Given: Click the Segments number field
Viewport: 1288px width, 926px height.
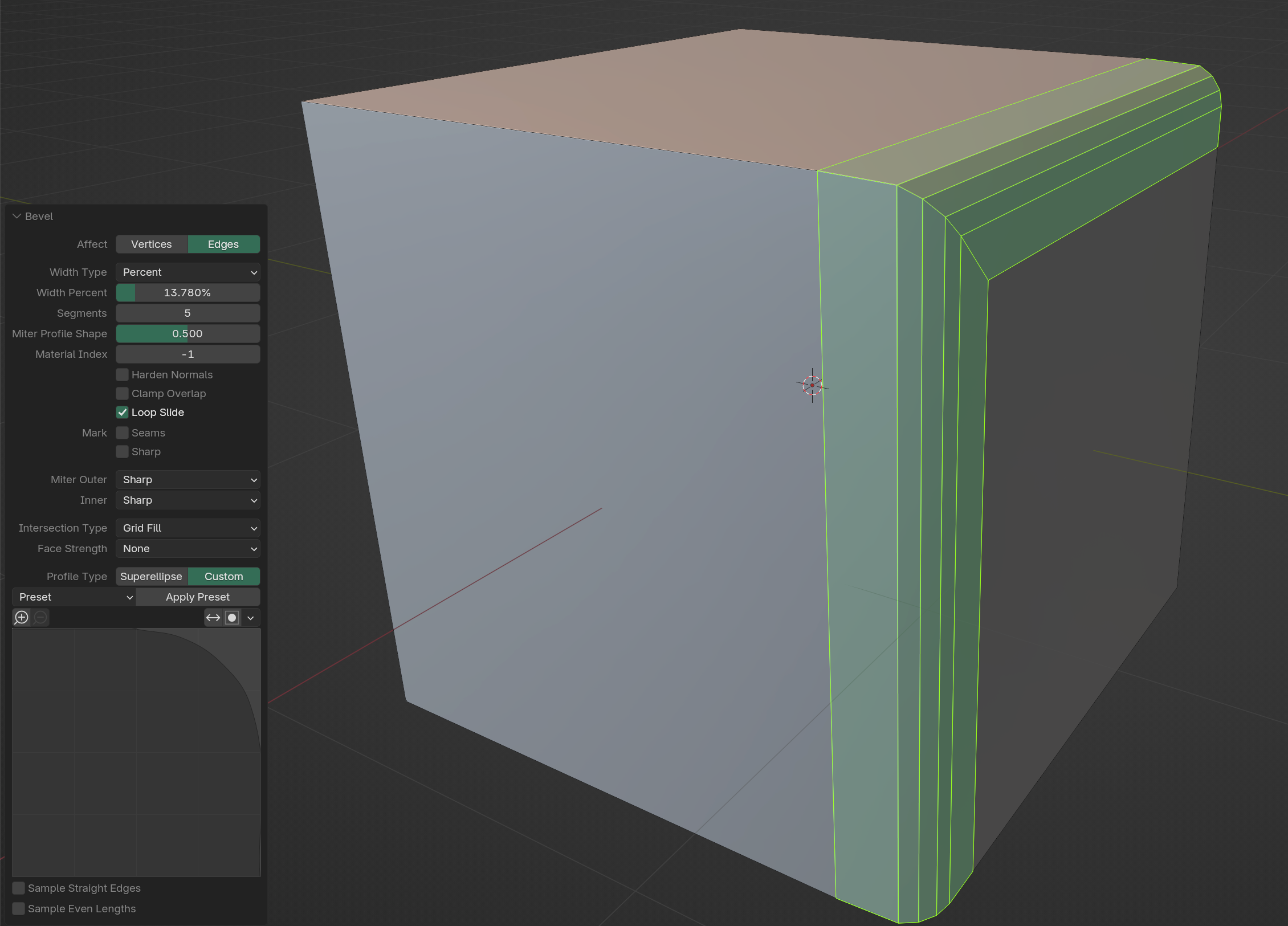Looking at the screenshot, I should 188,313.
